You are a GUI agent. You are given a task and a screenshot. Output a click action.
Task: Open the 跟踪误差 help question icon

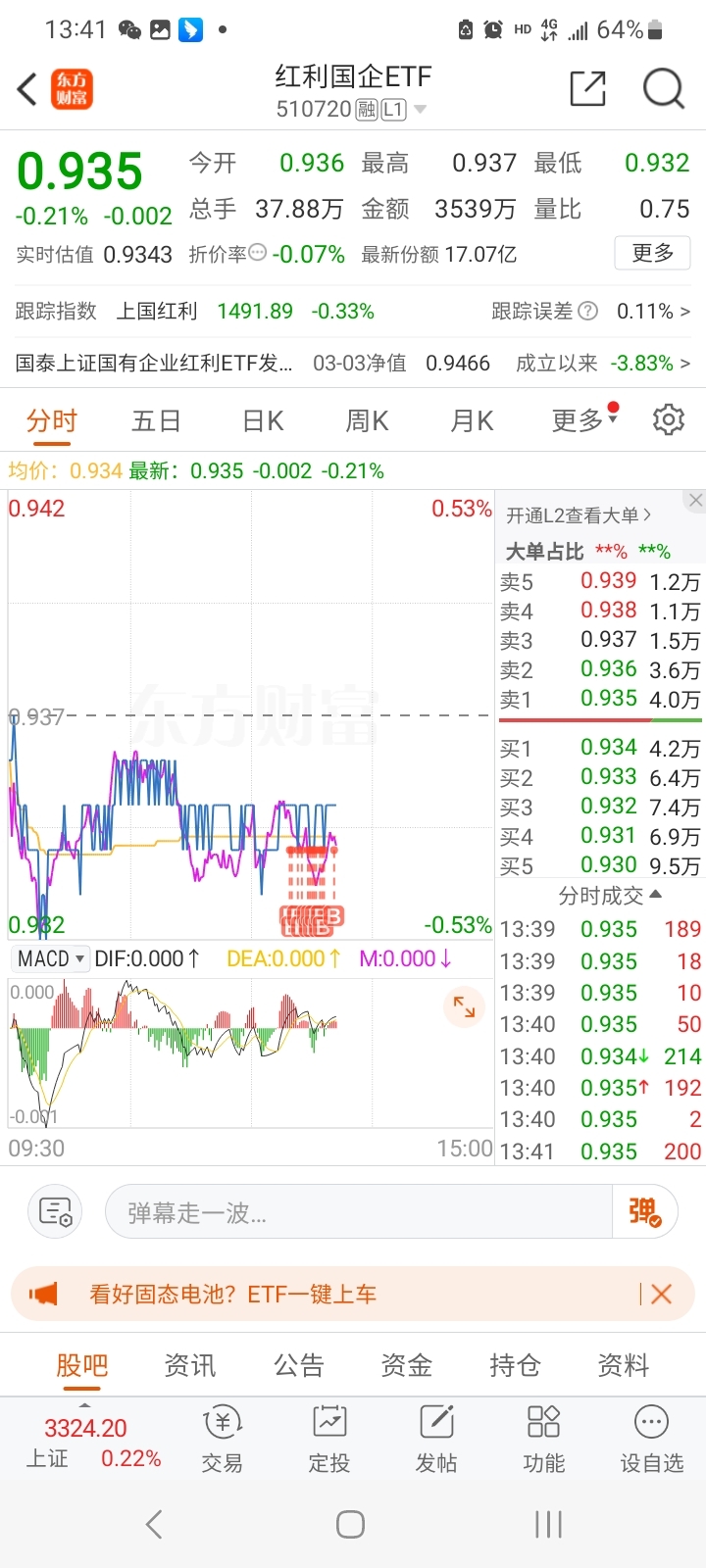click(x=588, y=311)
